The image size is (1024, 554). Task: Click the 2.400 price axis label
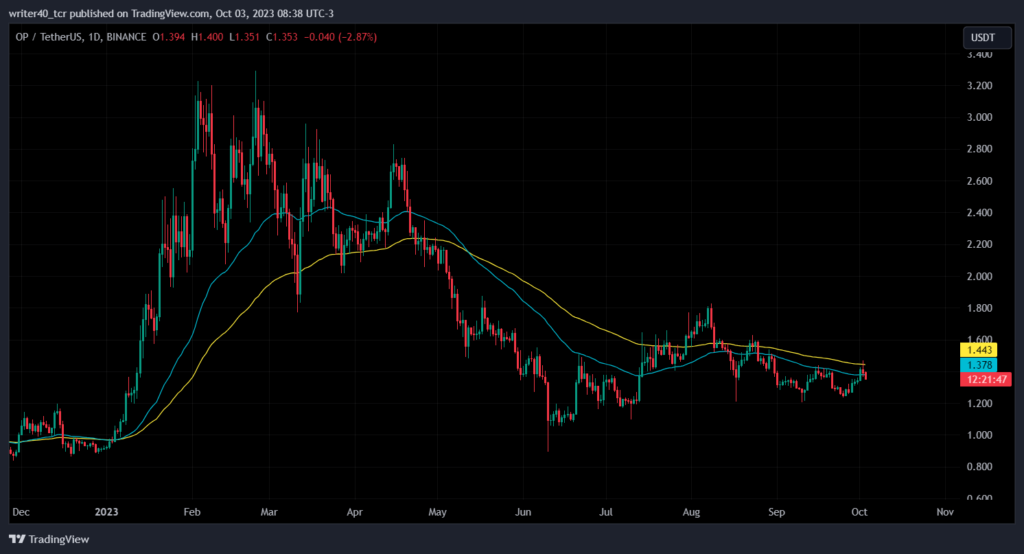(x=979, y=213)
